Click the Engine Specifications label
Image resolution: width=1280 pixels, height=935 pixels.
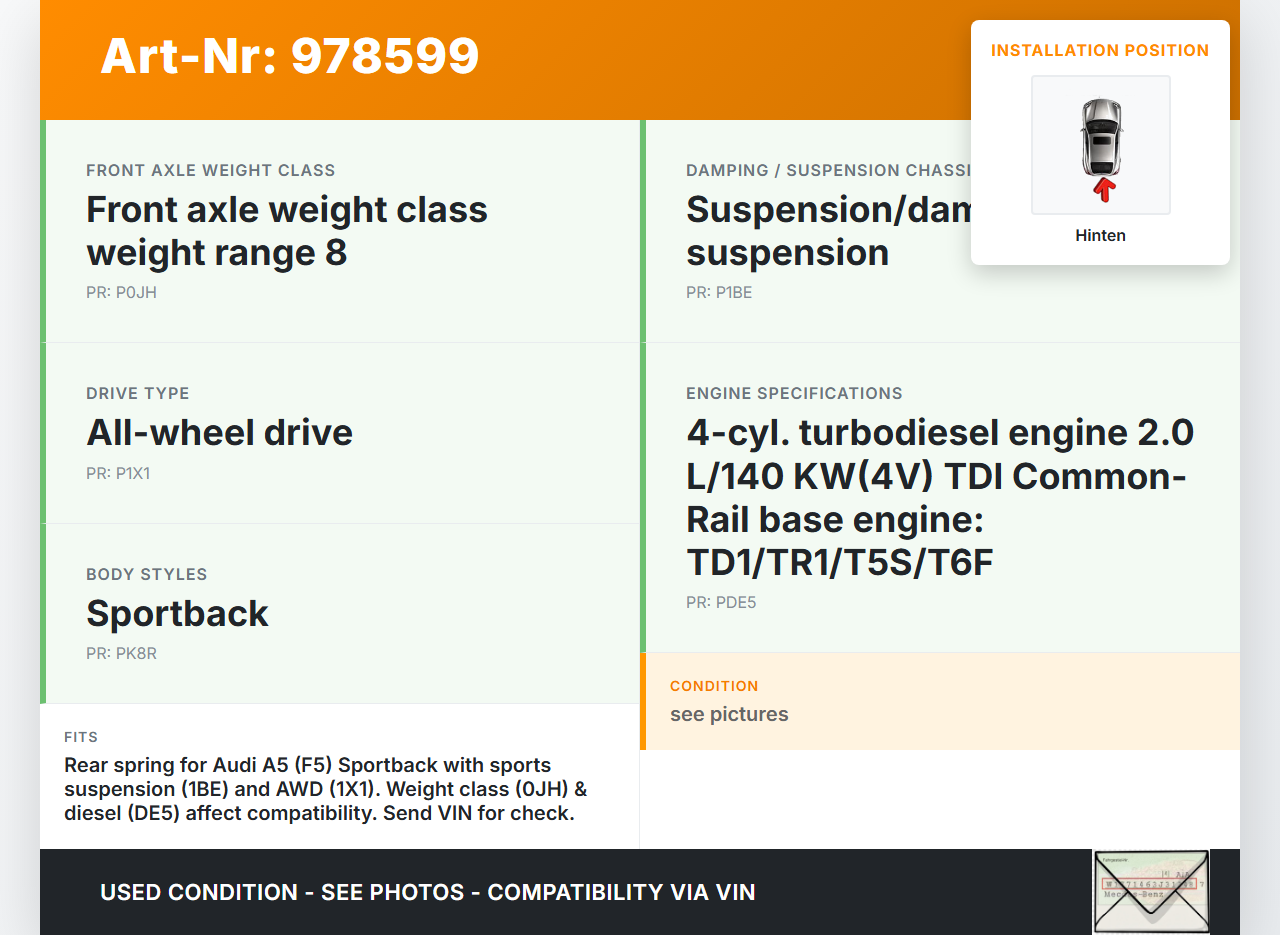794,393
